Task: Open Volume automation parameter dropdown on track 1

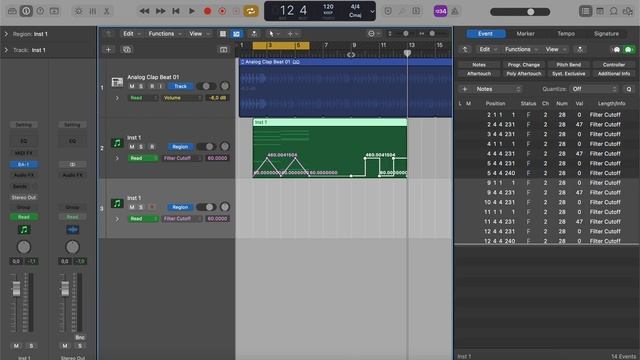Action: [182, 98]
